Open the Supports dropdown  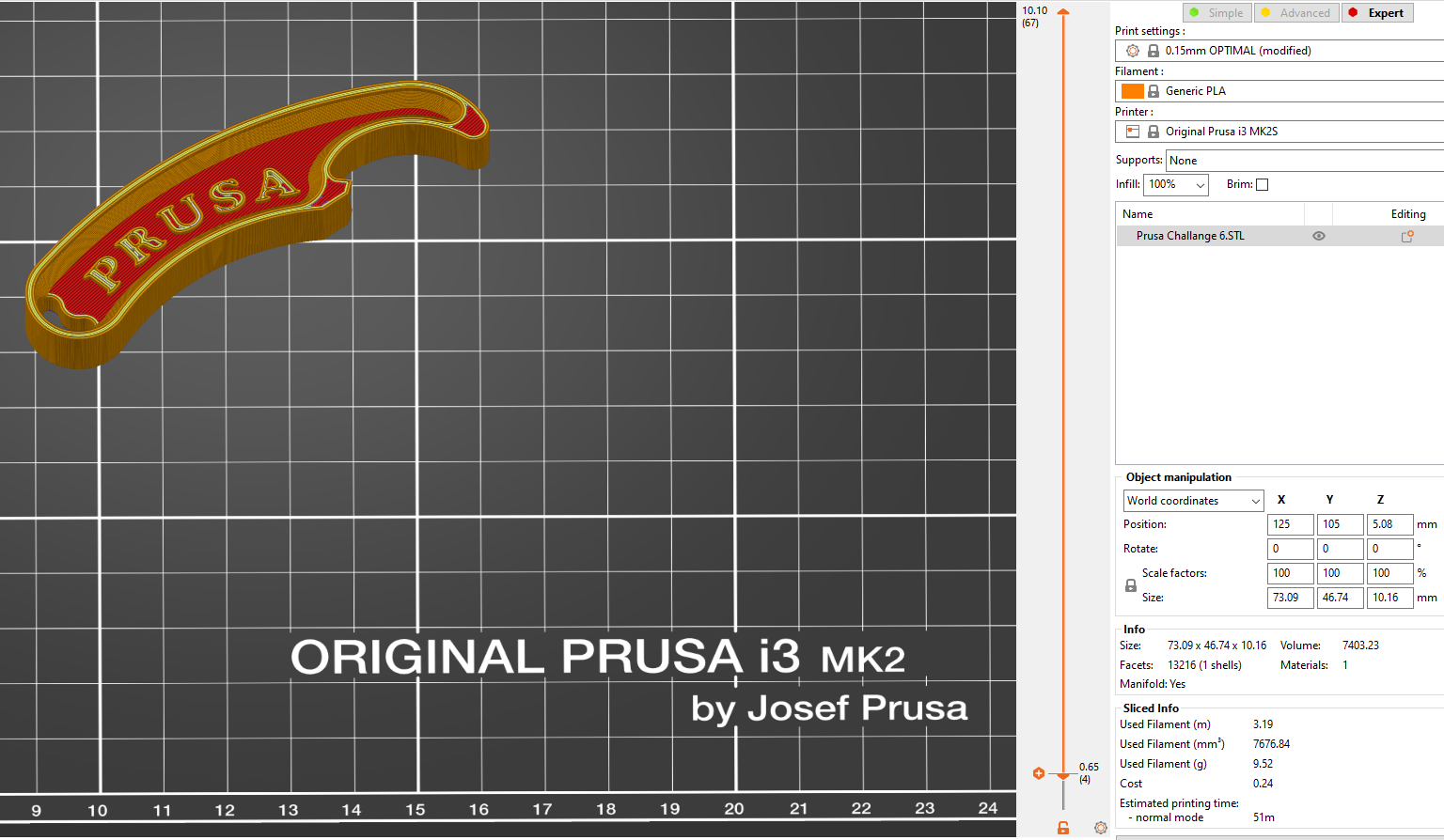click(x=1303, y=161)
